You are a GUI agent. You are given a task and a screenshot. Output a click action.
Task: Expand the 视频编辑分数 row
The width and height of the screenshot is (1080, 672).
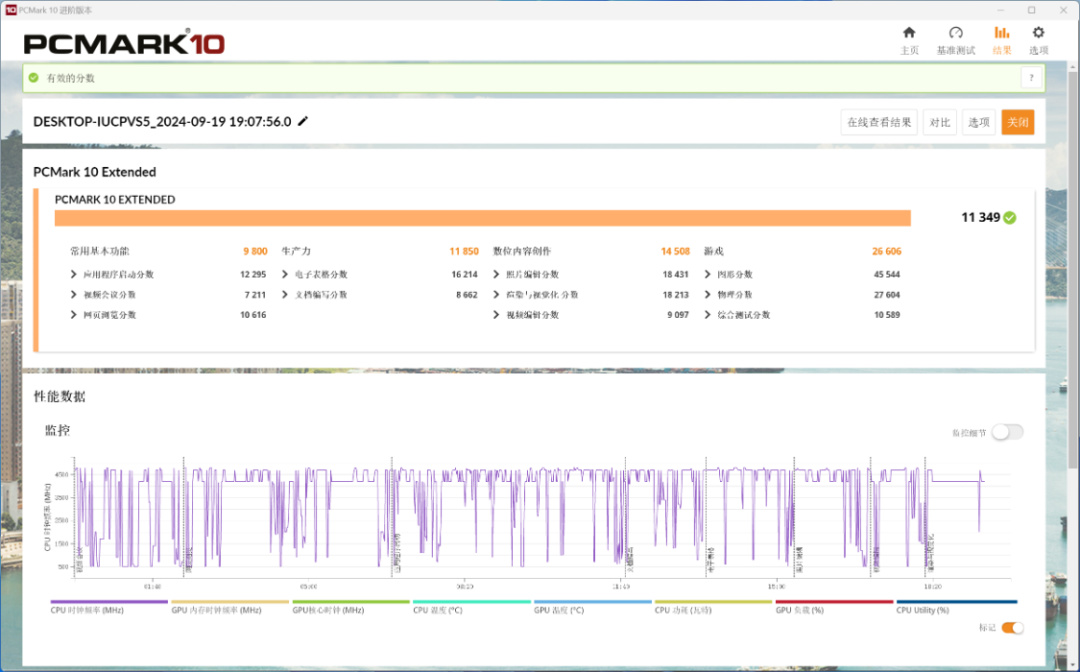(496, 315)
